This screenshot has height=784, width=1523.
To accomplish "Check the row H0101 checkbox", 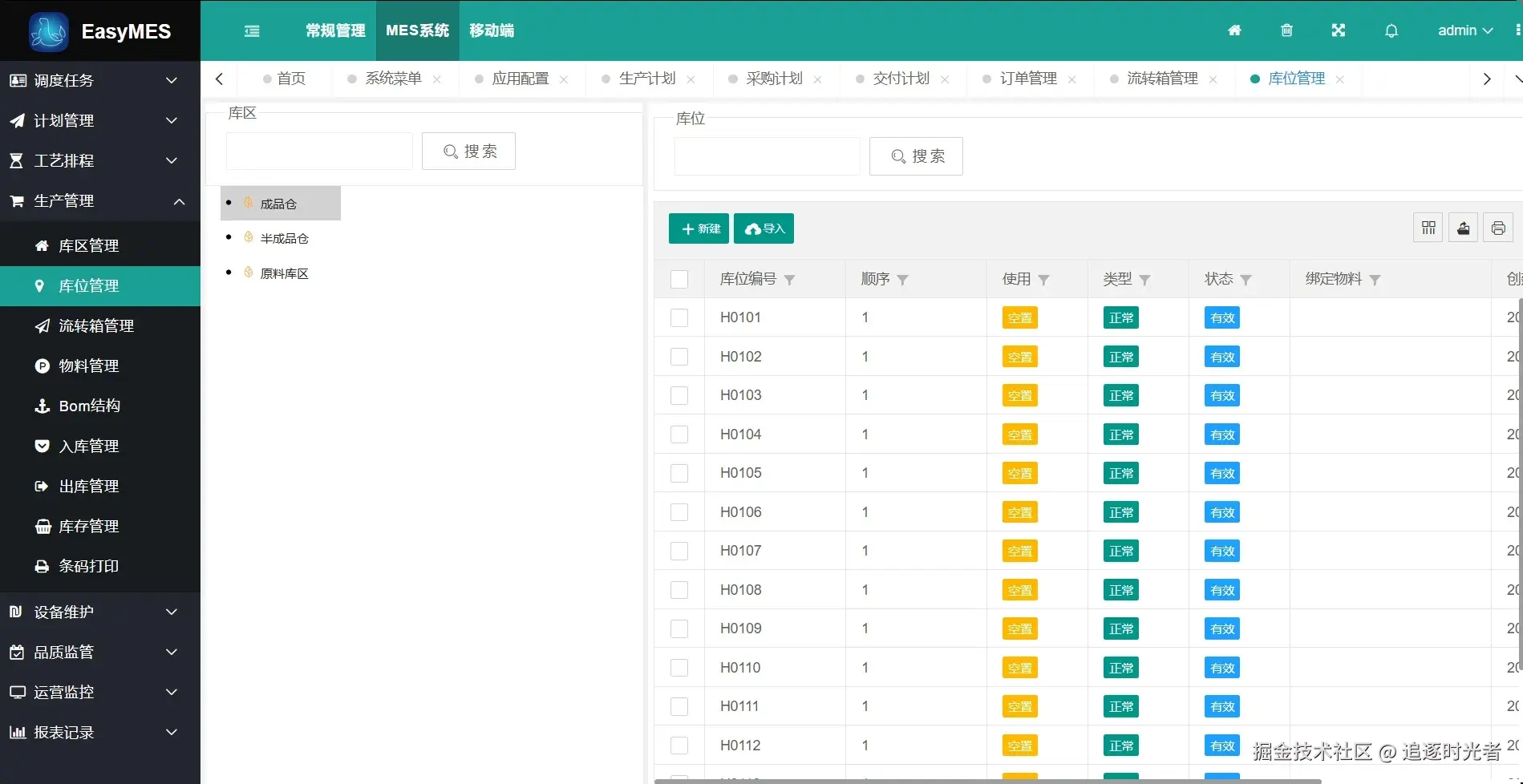I will click(679, 317).
